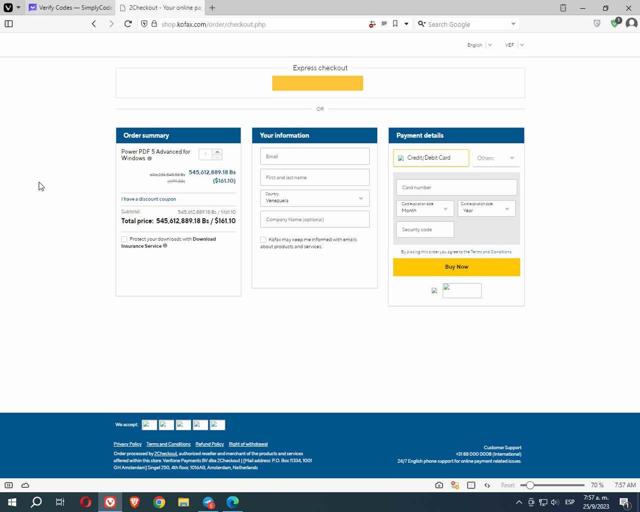Screen dimensions: 640x512
Task: Launch Google Chrome from taskbar
Action: click(159, 502)
